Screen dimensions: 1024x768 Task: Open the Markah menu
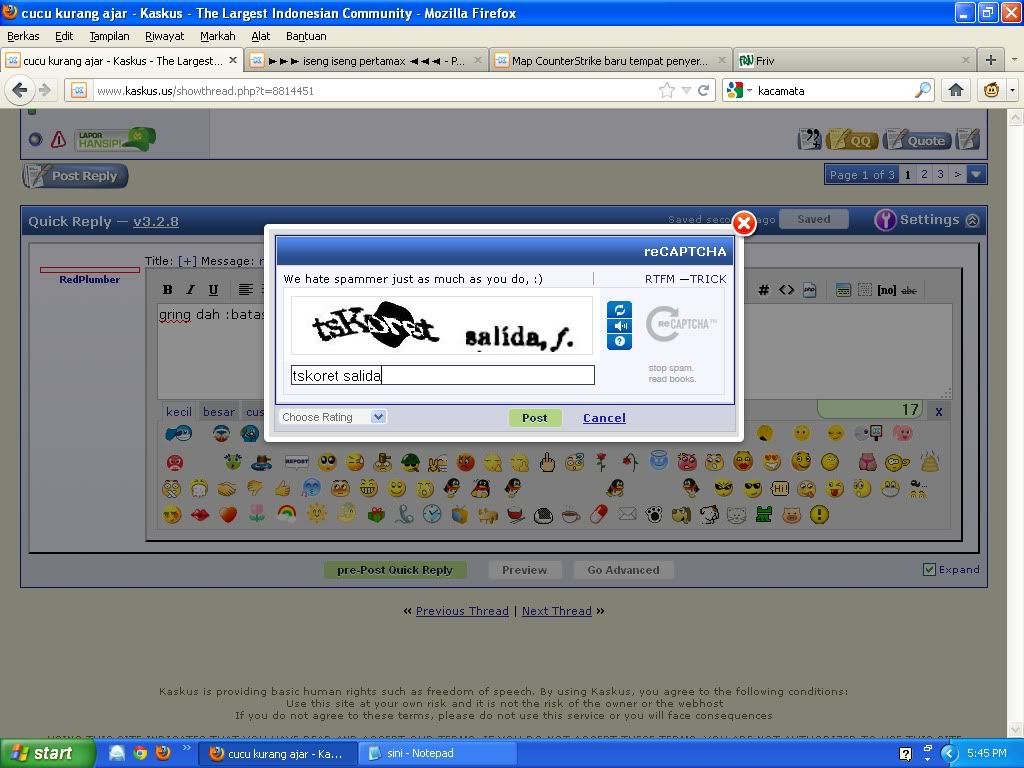pyautogui.click(x=217, y=36)
